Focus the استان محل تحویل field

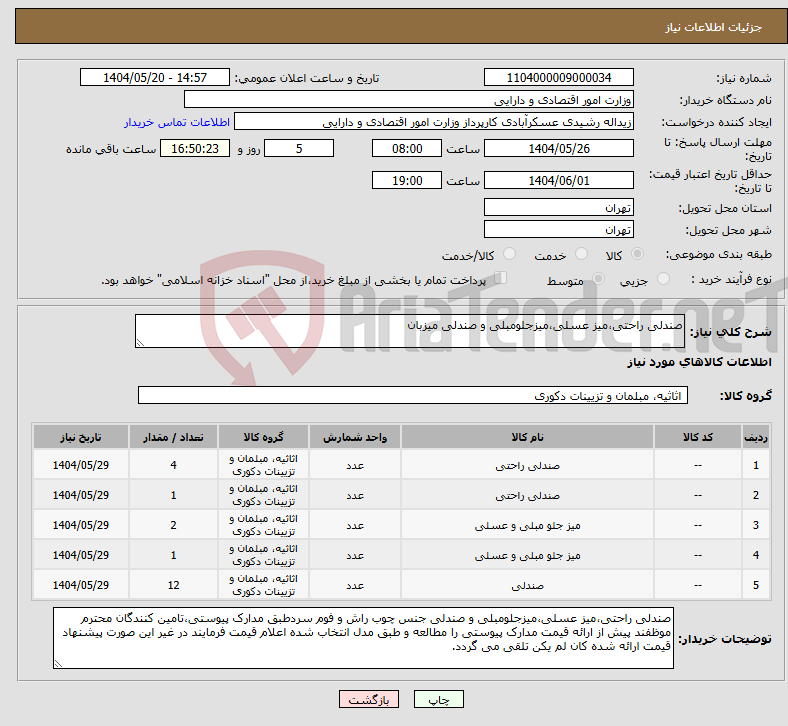click(559, 208)
